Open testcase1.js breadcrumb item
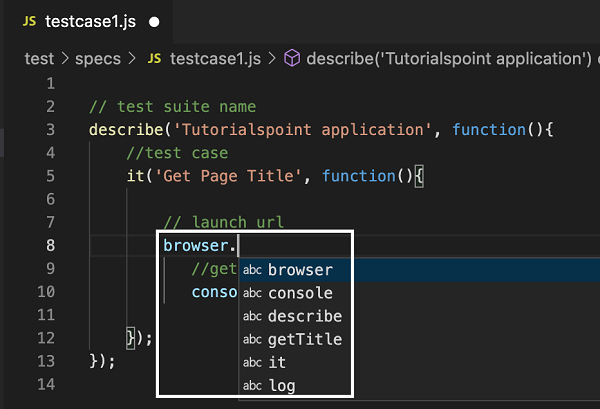 213,58
